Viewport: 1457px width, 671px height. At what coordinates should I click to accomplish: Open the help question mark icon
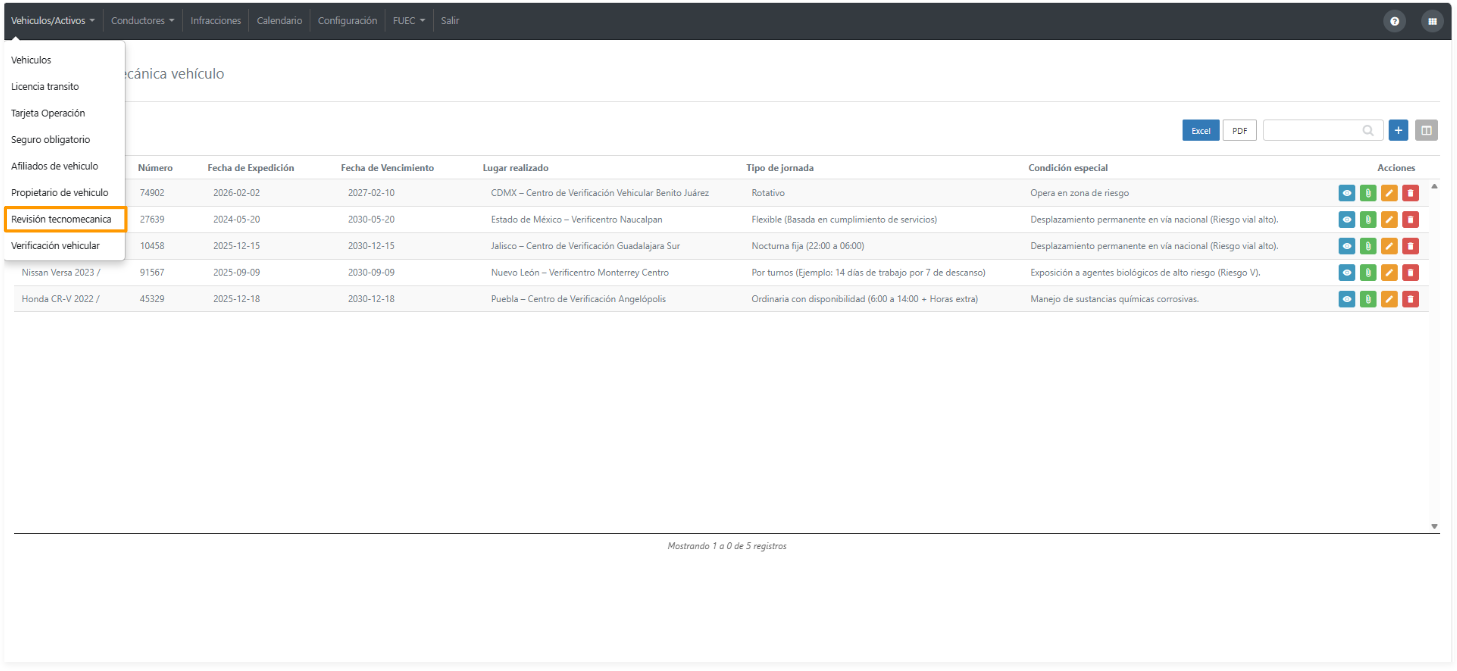1395,21
